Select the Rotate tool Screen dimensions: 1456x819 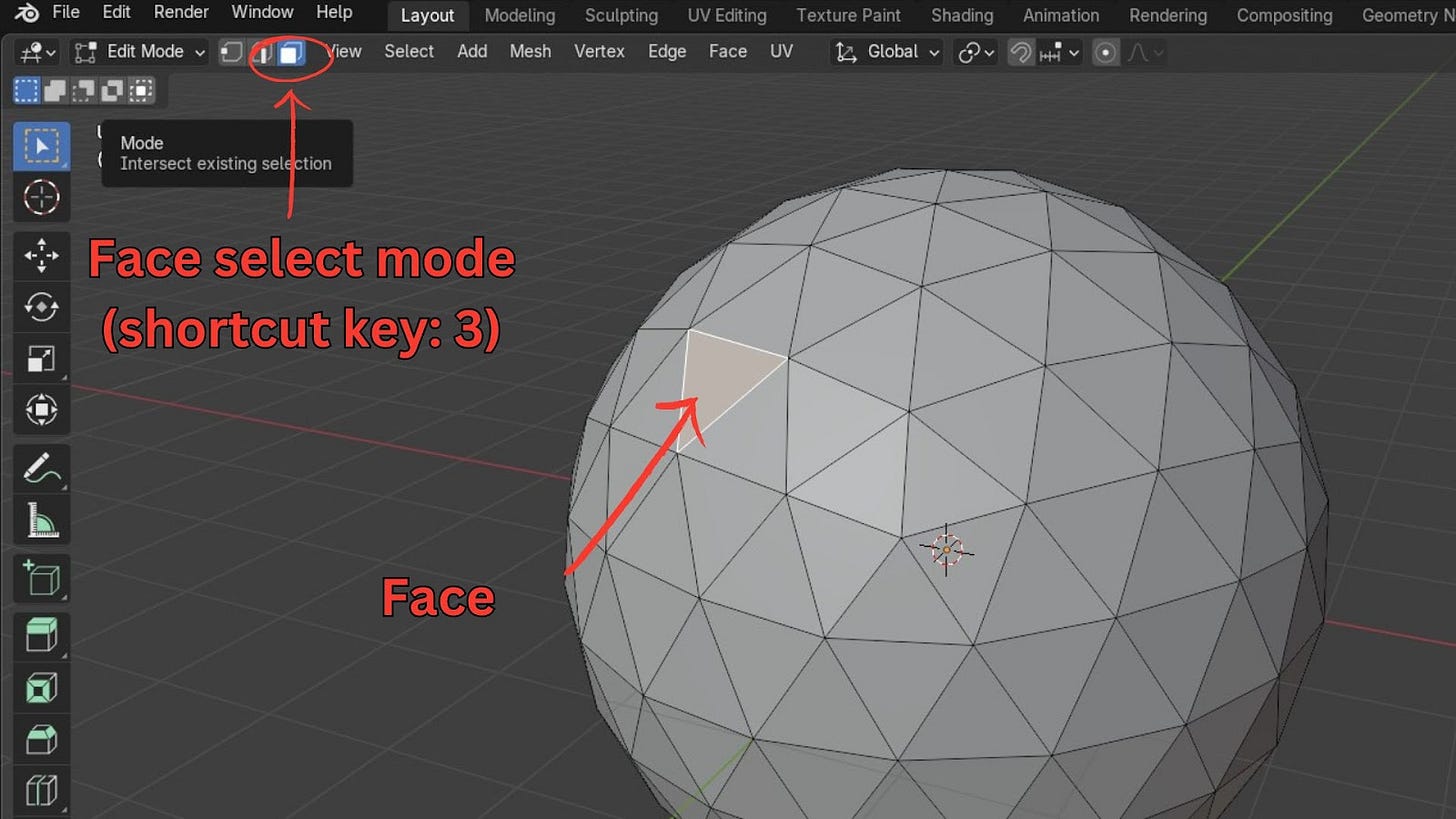pyautogui.click(x=41, y=307)
